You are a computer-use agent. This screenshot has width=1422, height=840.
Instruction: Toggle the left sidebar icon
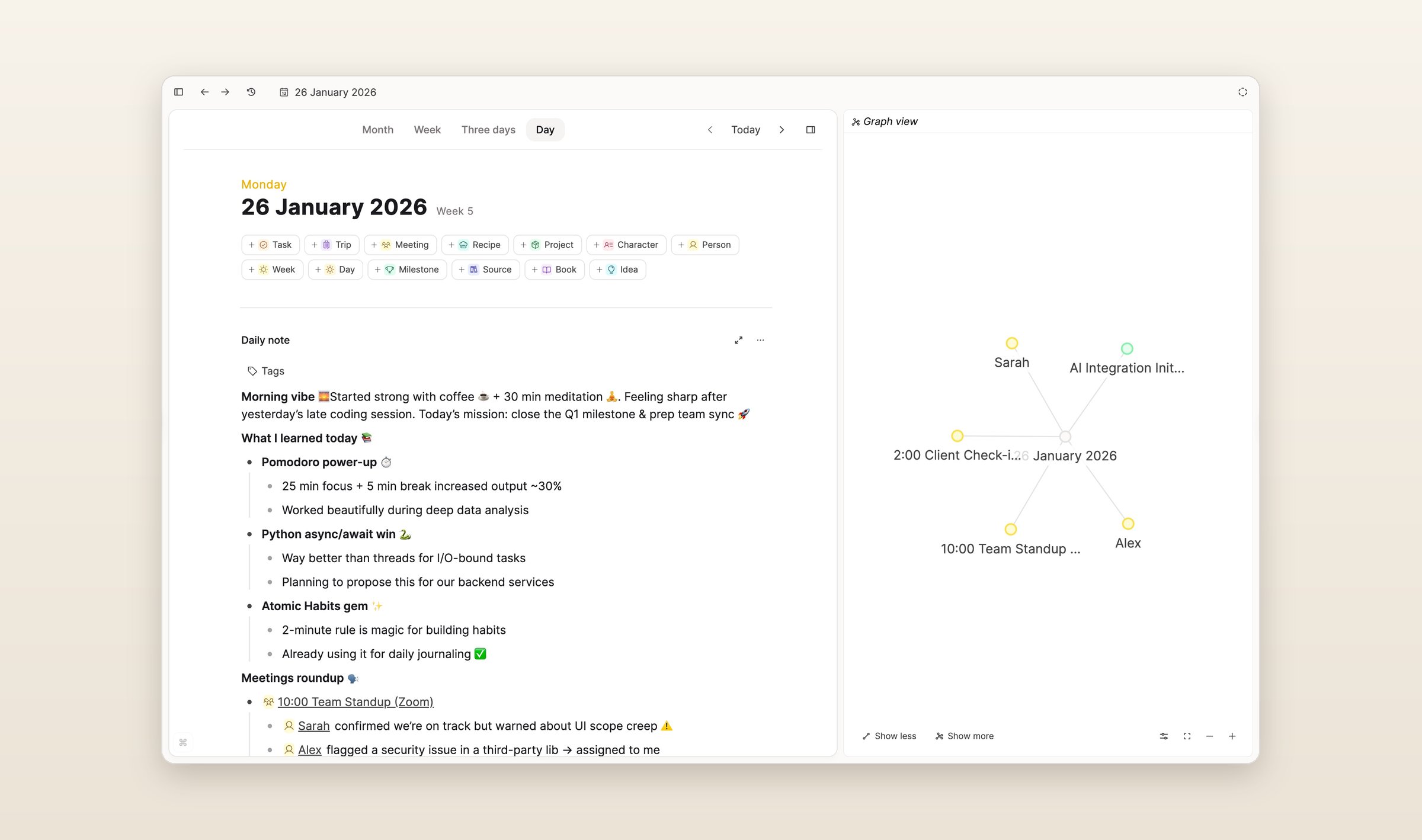click(178, 92)
